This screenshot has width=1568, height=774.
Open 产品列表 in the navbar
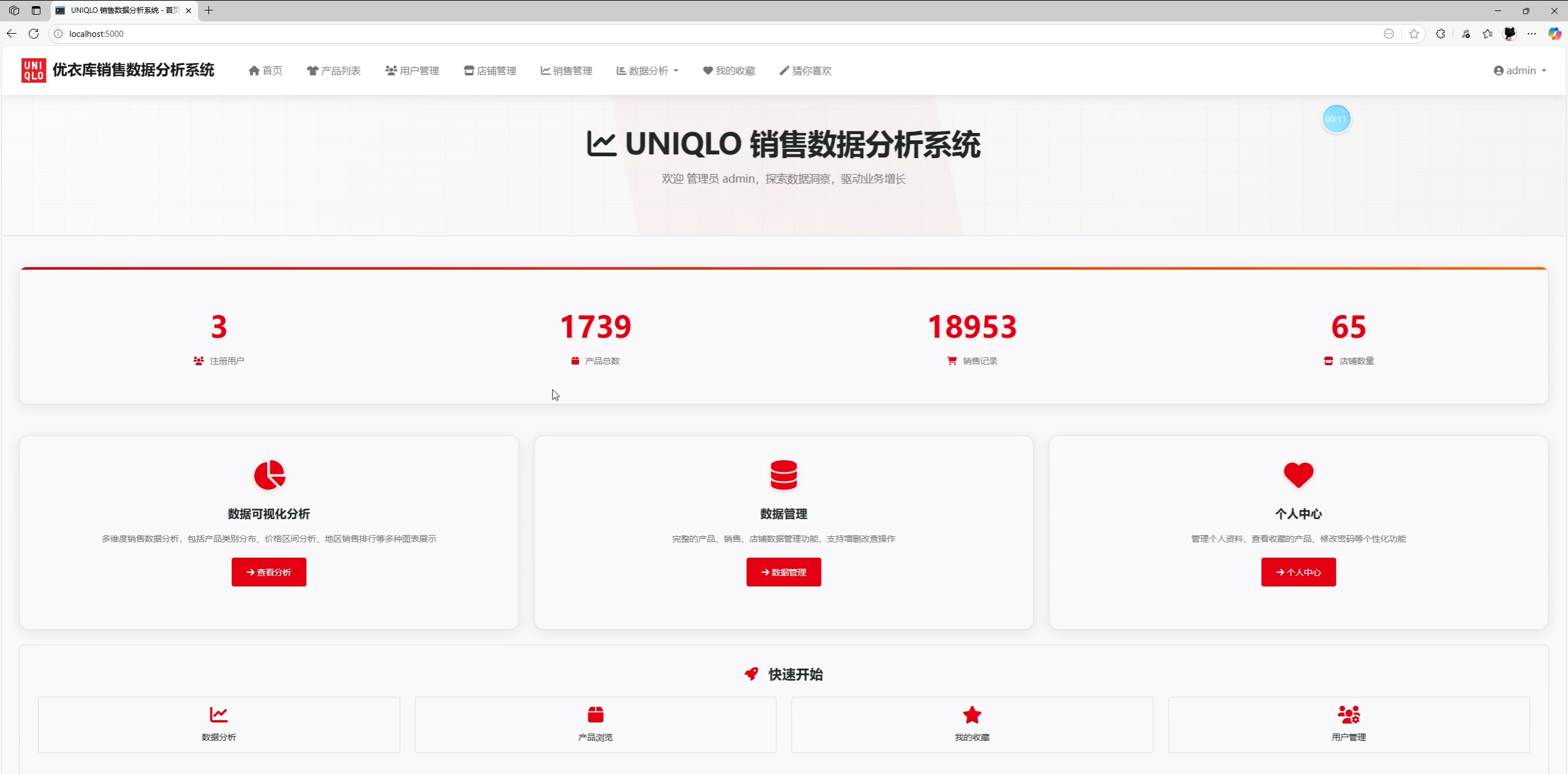click(x=334, y=70)
